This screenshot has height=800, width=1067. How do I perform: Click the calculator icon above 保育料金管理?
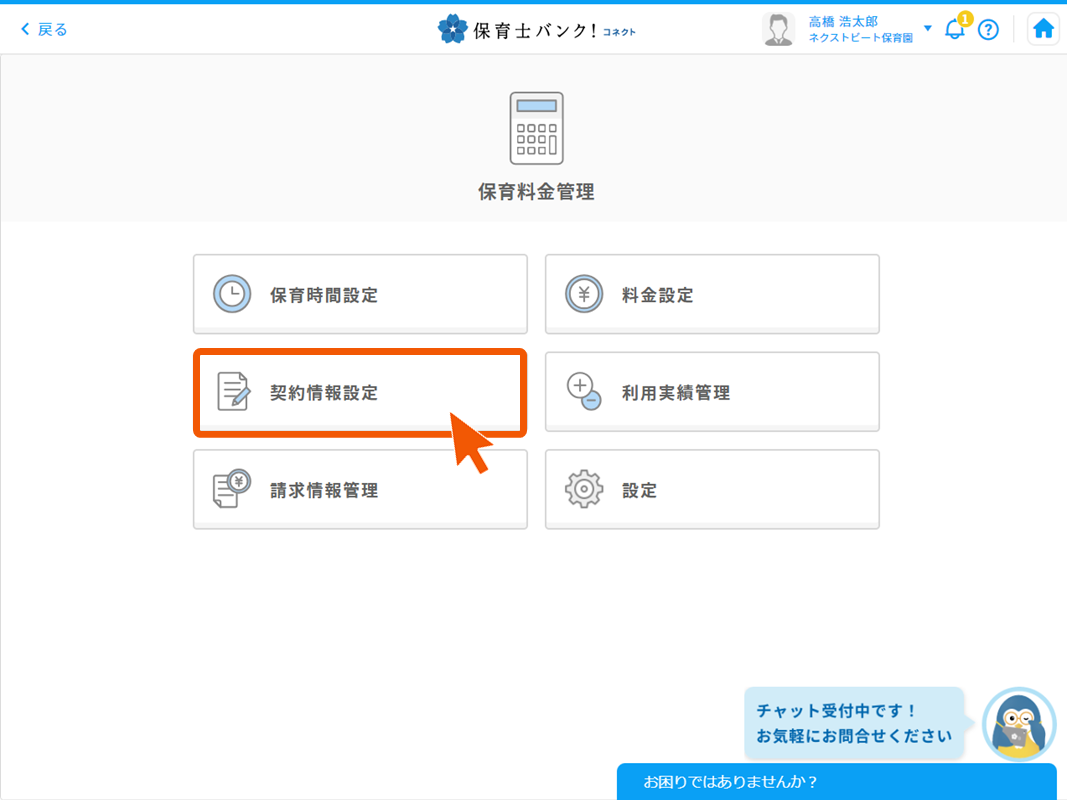(x=536, y=128)
